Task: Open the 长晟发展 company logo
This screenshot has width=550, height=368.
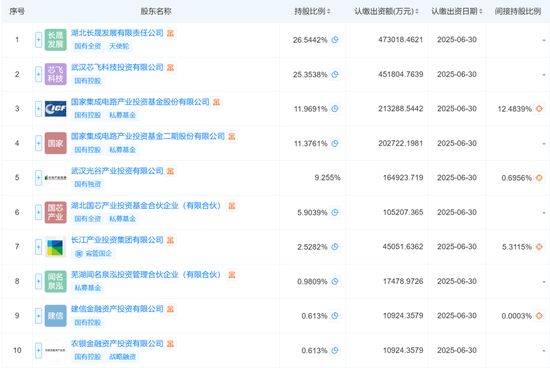Action: (55, 40)
